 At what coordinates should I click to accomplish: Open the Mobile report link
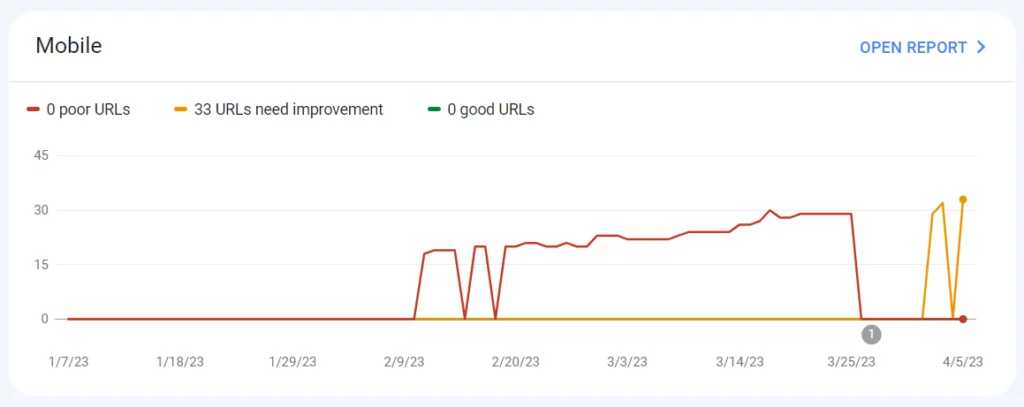pyautogui.click(x=912, y=47)
